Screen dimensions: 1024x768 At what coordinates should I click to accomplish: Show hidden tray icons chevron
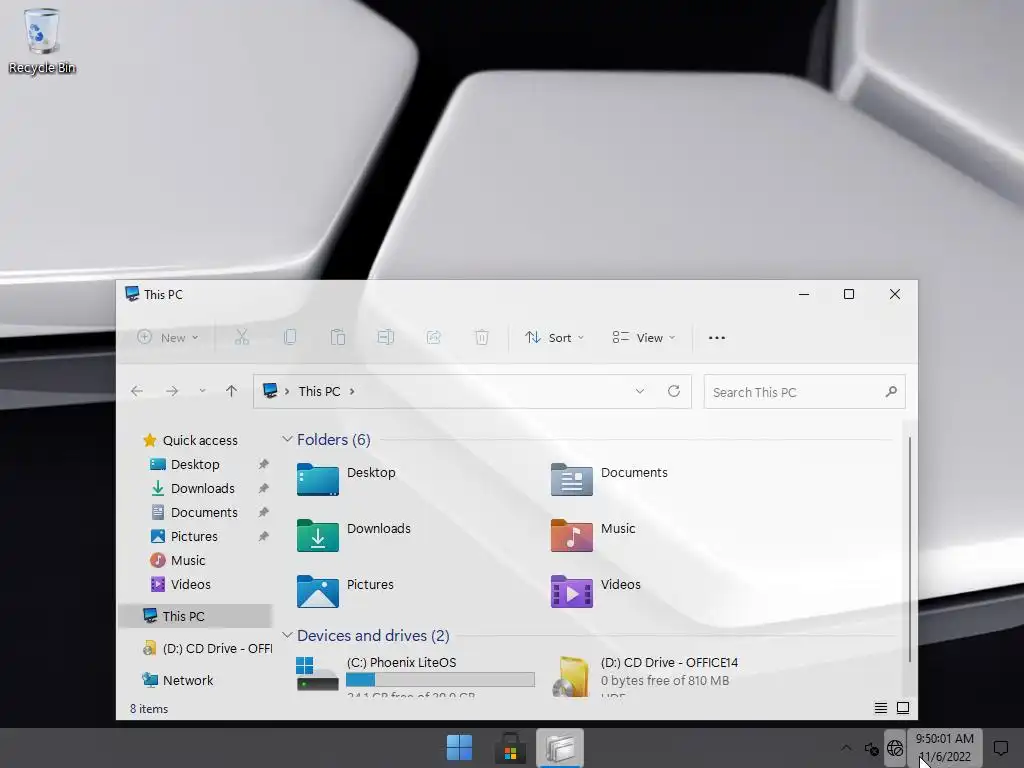pyautogui.click(x=846, y=748)
